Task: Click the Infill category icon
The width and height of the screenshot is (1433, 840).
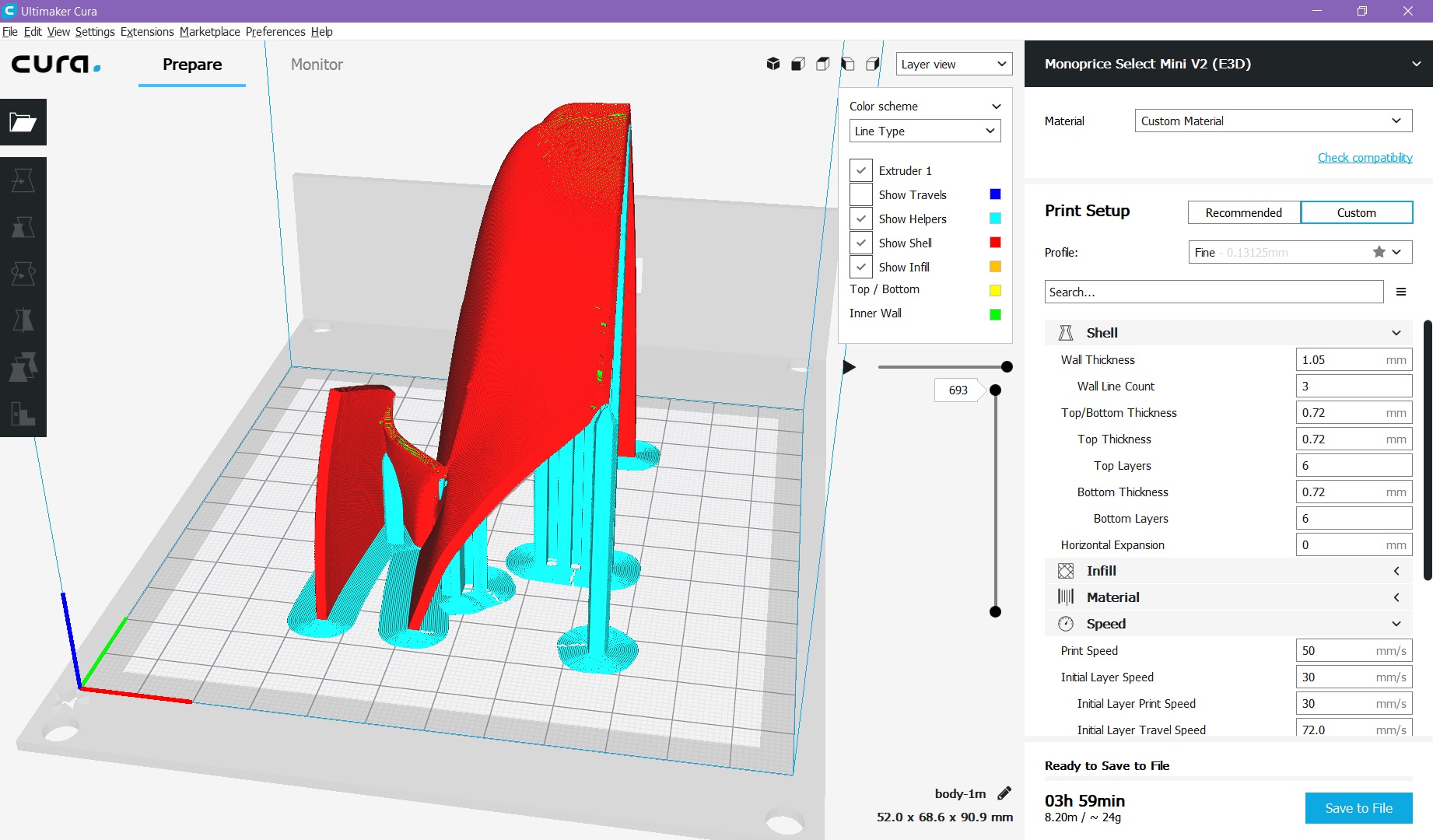Action: (x=1066, y=571)
